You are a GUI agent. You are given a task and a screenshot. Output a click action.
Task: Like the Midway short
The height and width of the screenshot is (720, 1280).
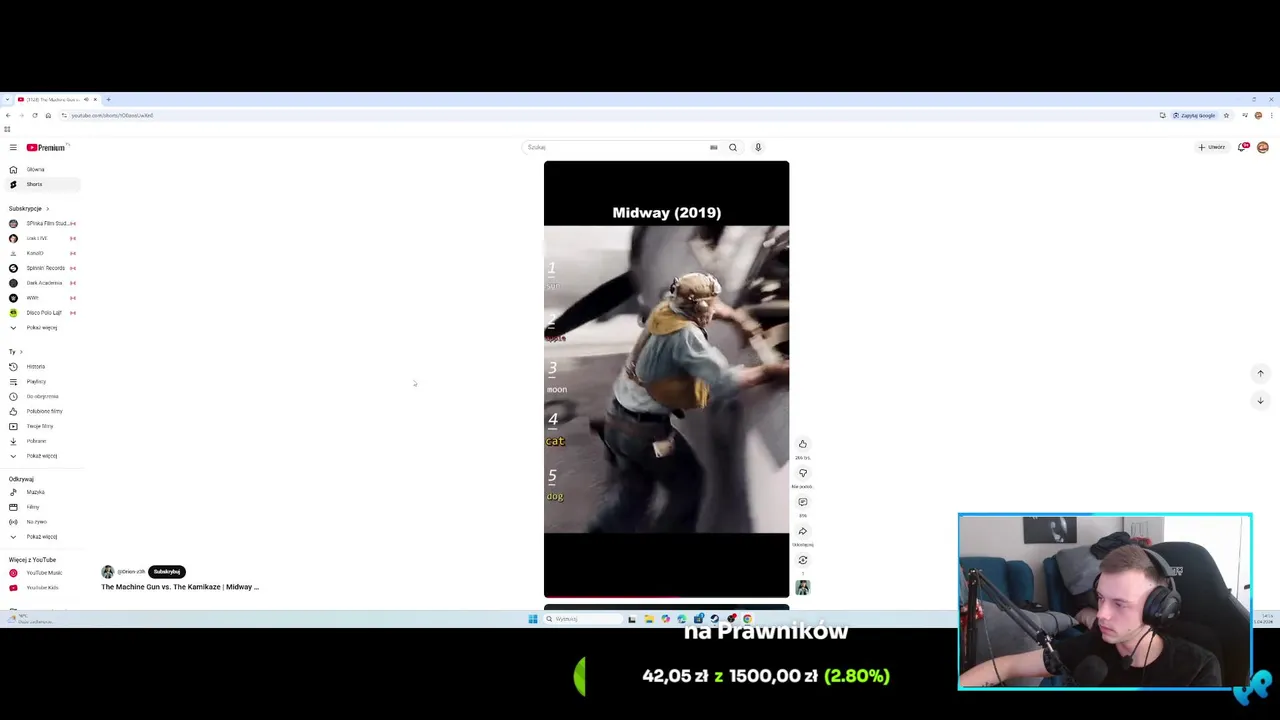click(x=802, y=444)
